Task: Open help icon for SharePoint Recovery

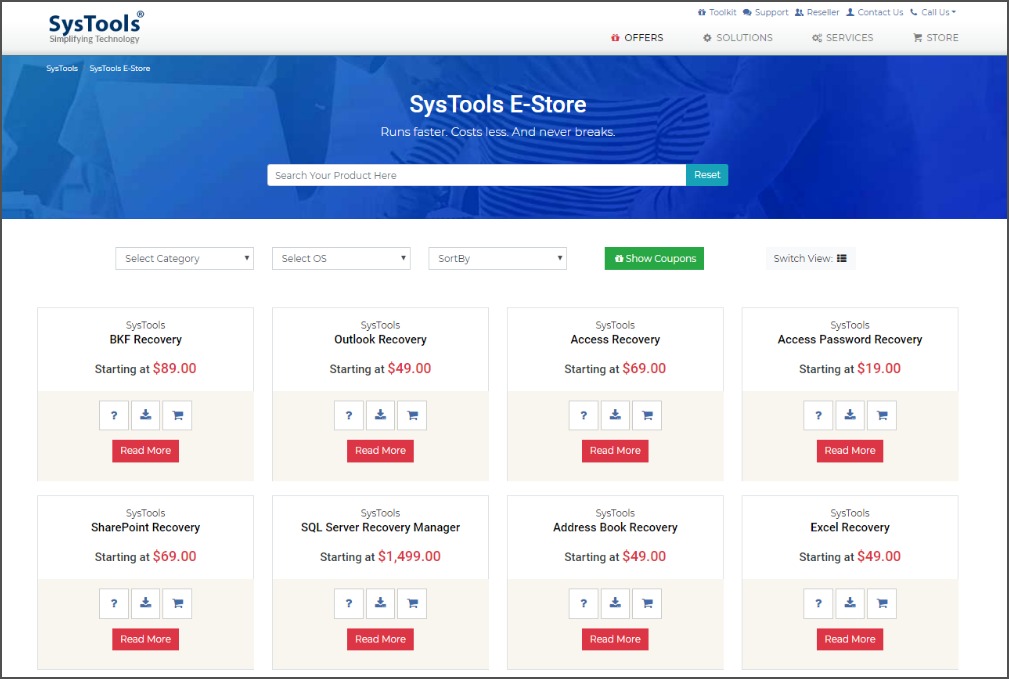Action: (x=114, y=604)
